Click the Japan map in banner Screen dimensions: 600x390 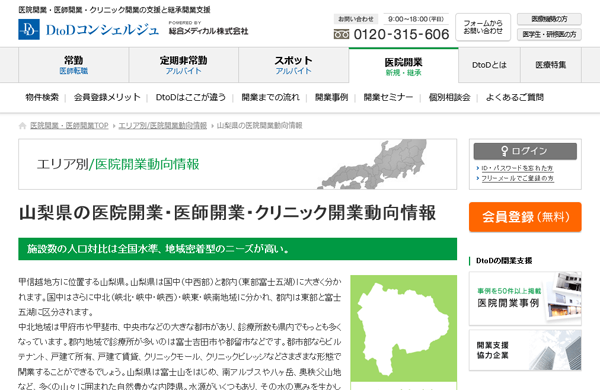(x=372, y=164)
